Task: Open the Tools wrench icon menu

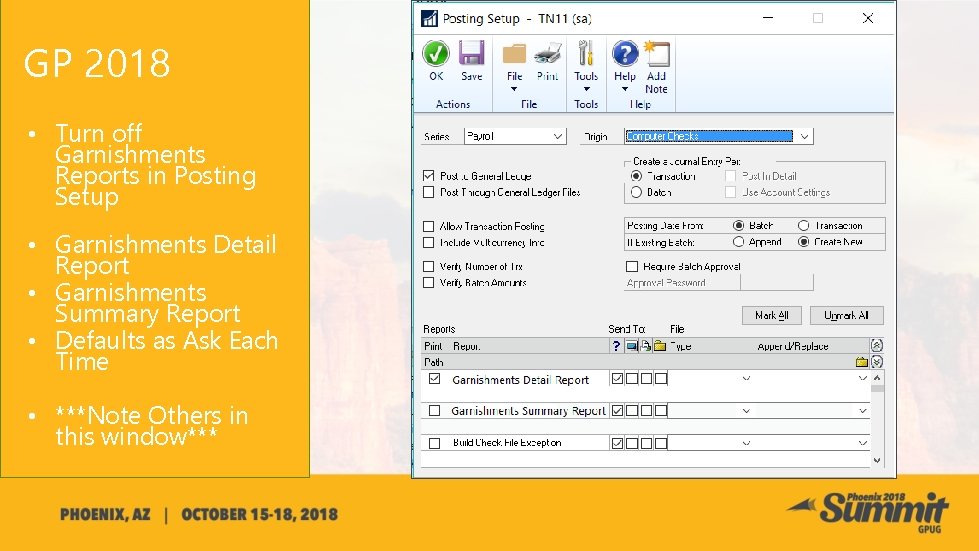Action: coord(586,54)
